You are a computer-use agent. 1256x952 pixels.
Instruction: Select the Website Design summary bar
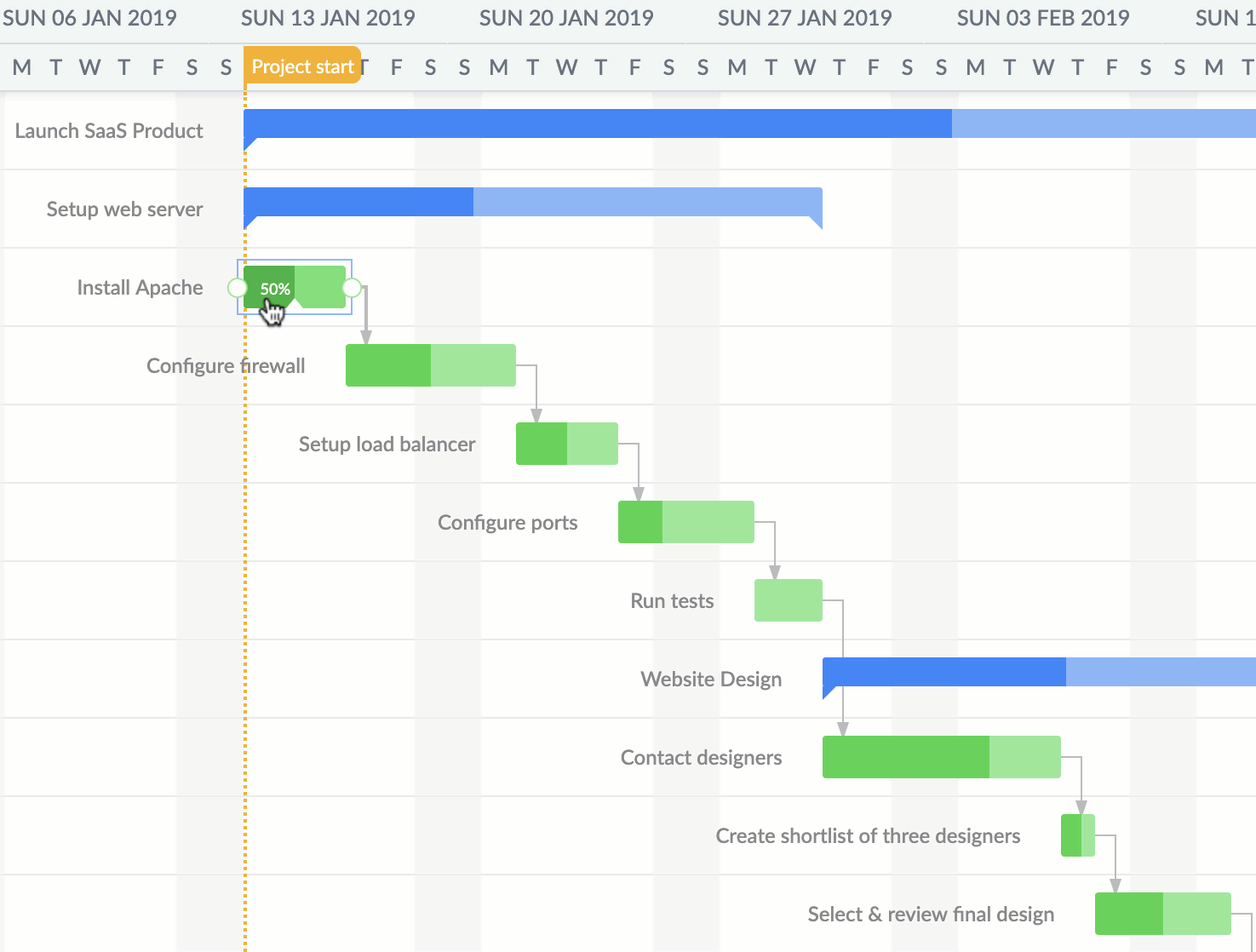pyautogui.click(x=979, y=673)
